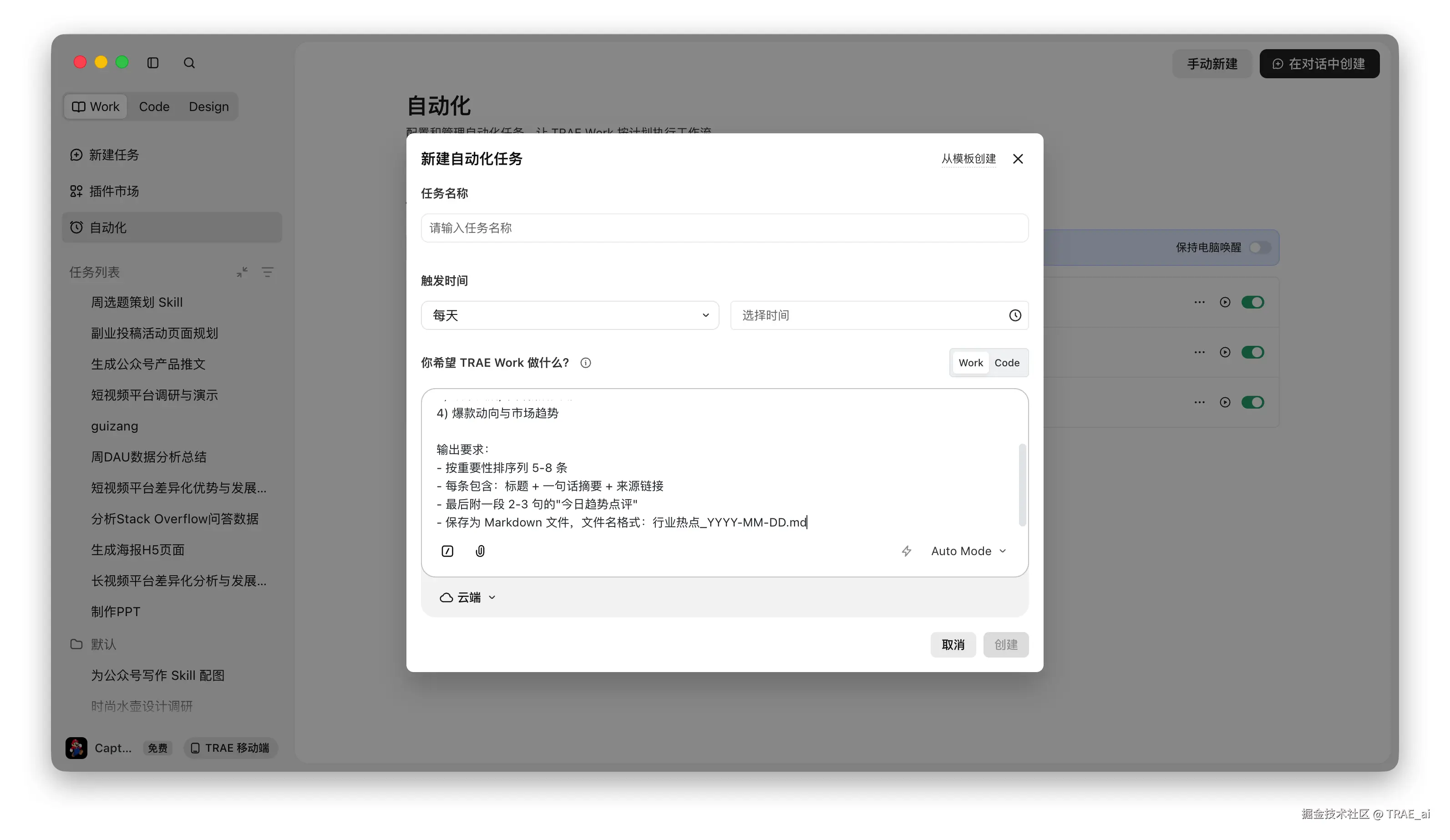Select Work mode in the dialog switcher
The height and width of the screenshot is (840, 1450).
point(971,363)
